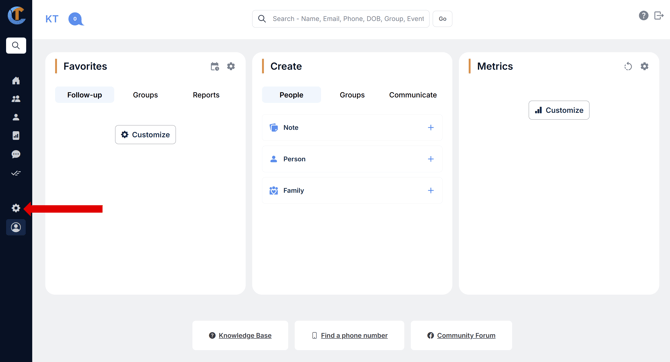
Task: Switch to Groups tab in Favorites
Action: click(x=145, y=95)
